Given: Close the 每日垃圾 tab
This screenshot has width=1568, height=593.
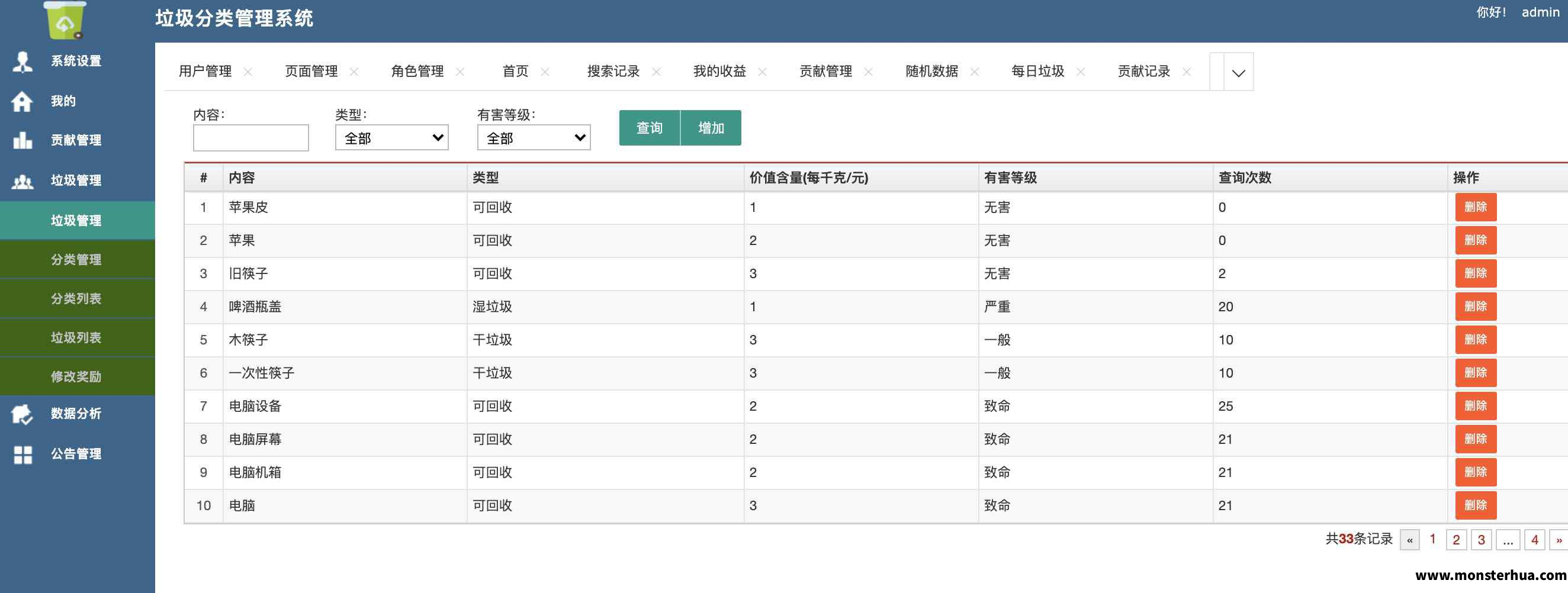Looking at the screenshot, I should click(x=1081, y=72).
